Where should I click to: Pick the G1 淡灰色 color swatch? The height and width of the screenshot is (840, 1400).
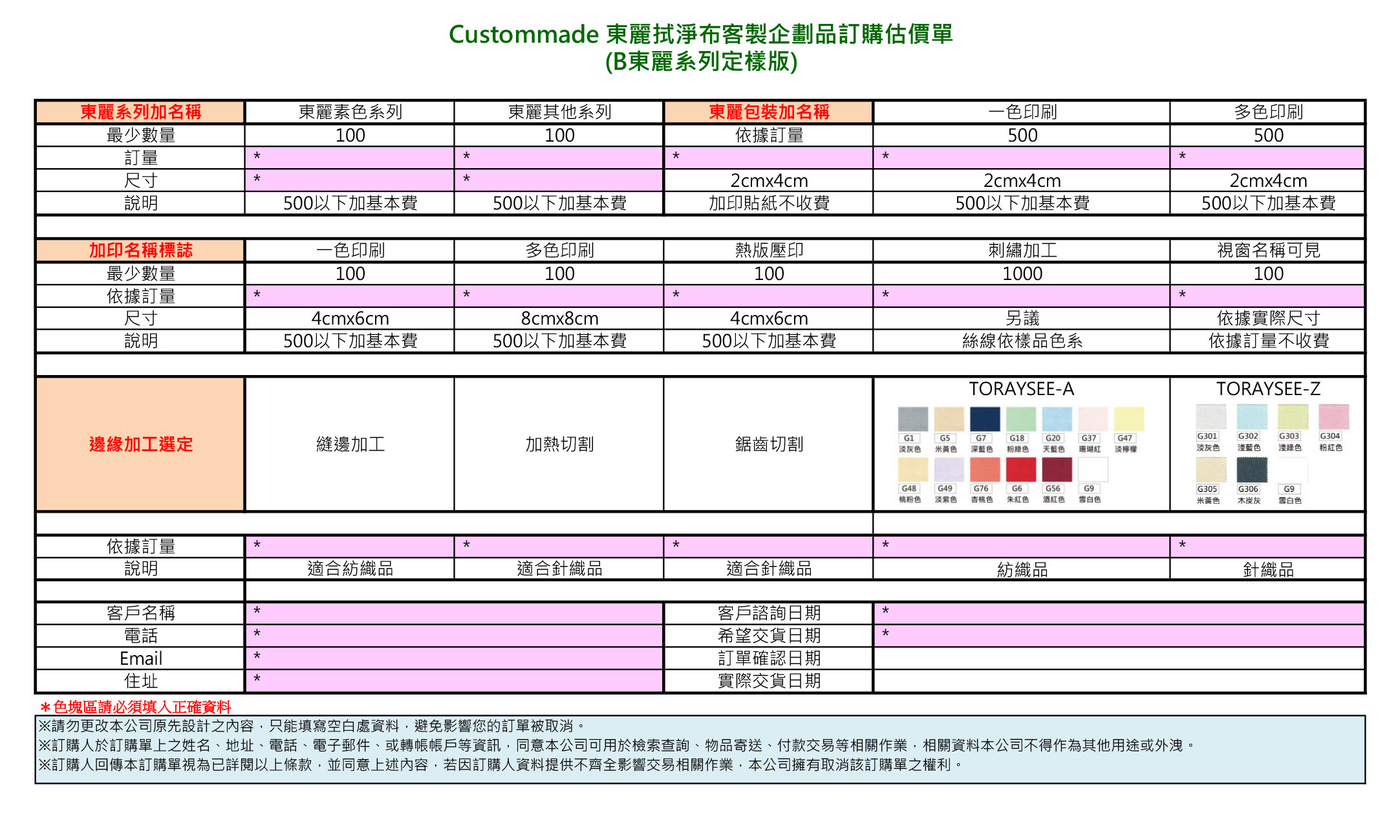pyautogui.click(x=912, y=419)
